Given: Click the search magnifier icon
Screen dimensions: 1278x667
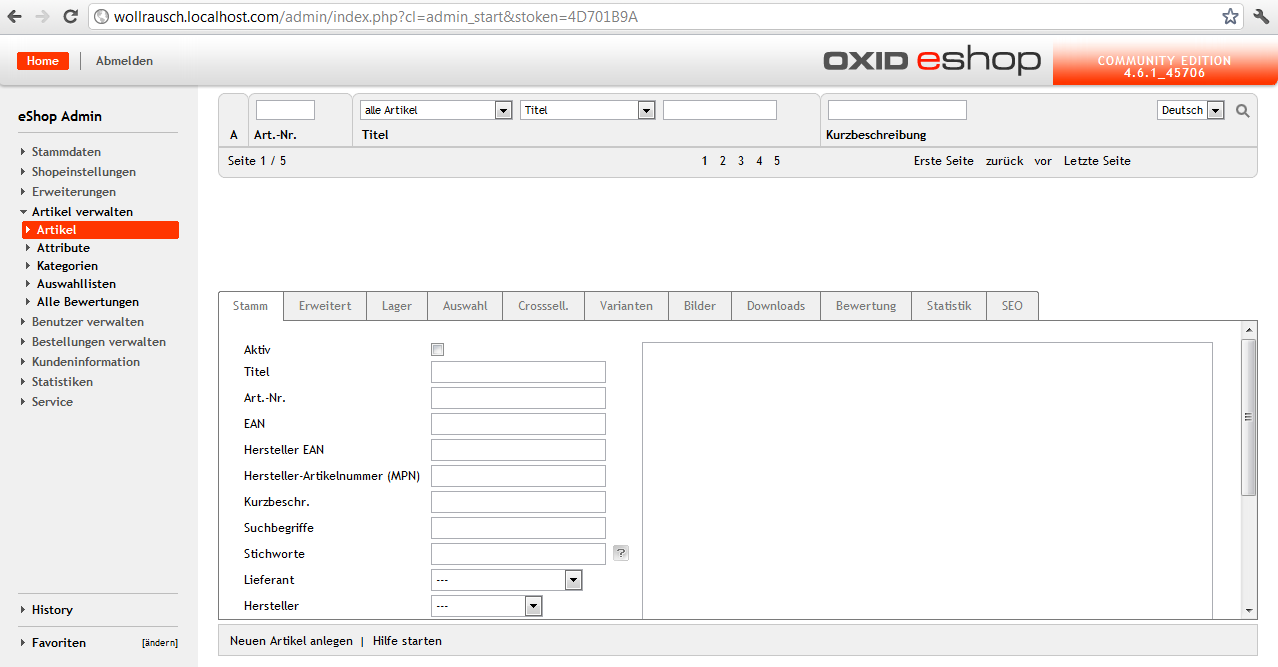Looking at the screenshot, I should 1242,111.
